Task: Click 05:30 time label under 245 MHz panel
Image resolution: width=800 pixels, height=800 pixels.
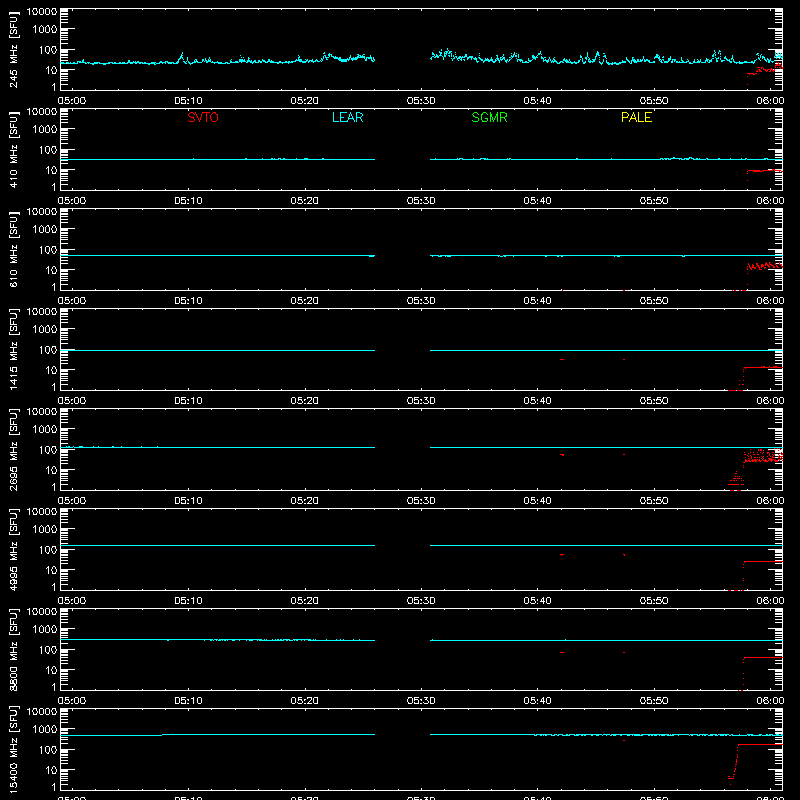Action: pos(421,101)
